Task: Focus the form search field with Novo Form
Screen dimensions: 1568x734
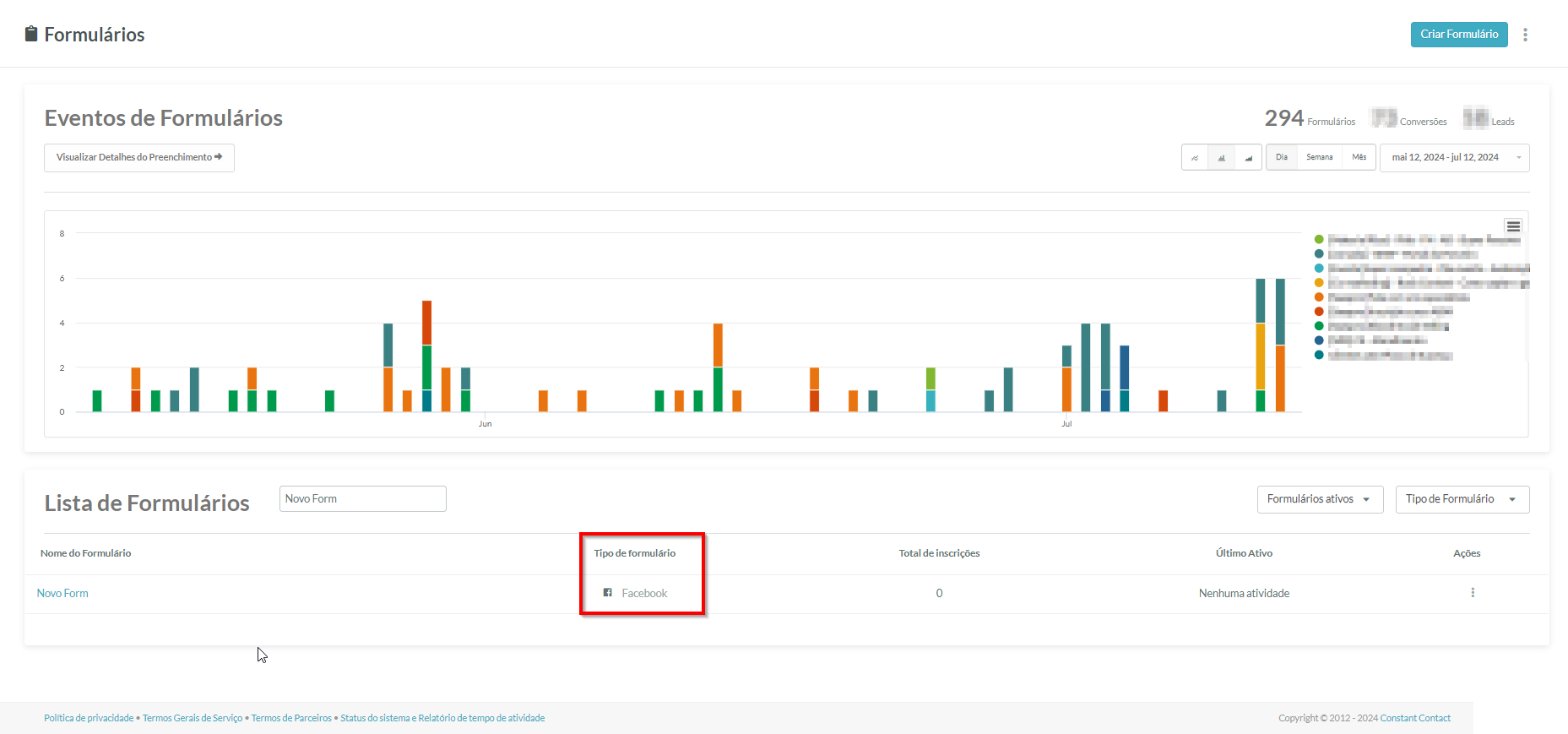Action: [x=362, y=499]
